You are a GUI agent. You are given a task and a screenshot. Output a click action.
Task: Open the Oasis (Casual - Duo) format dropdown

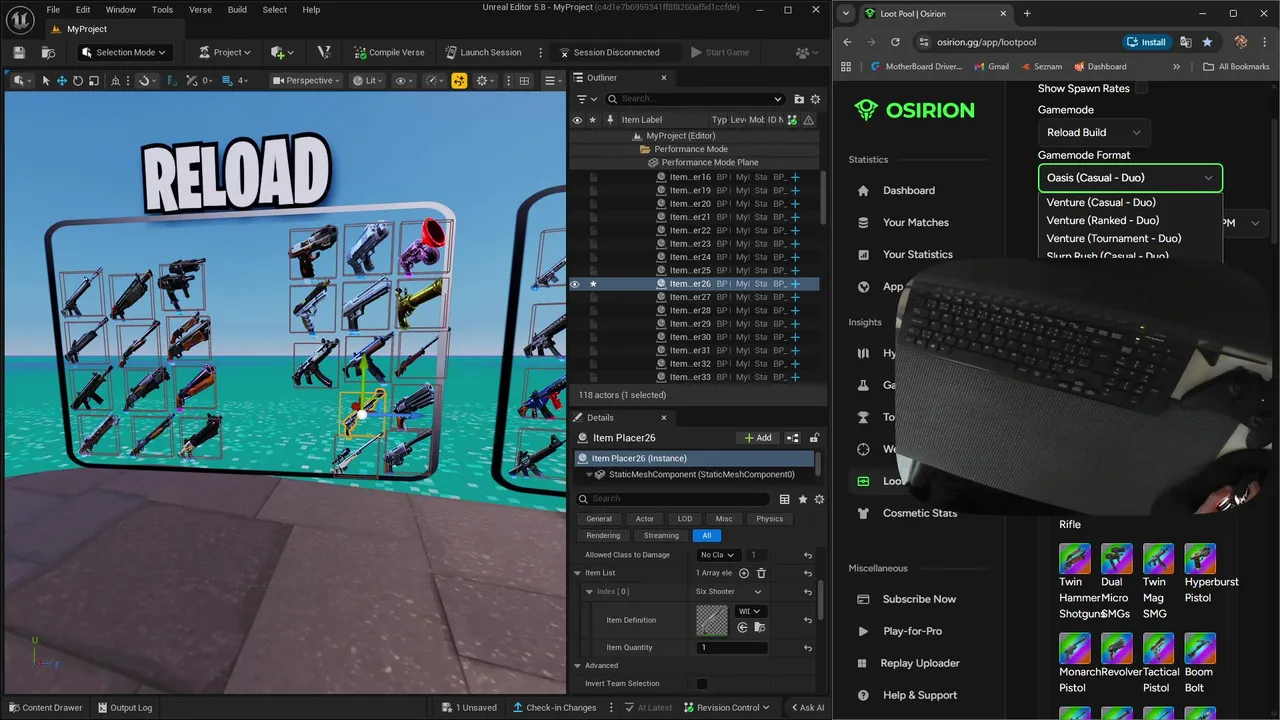point(1130,178)
